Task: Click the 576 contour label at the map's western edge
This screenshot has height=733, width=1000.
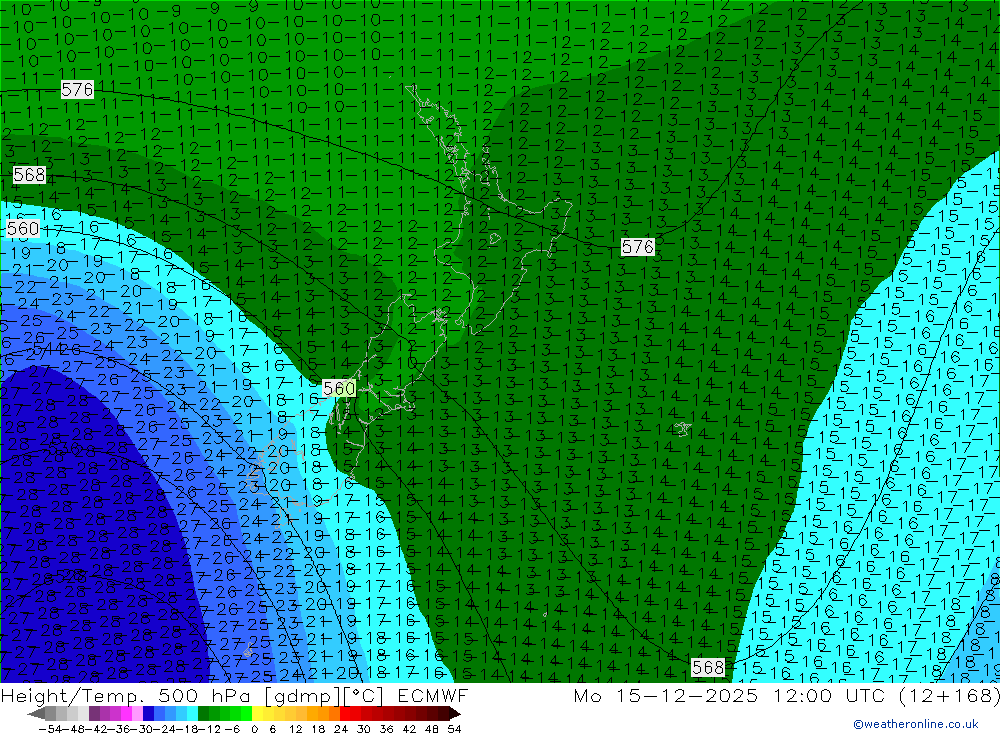Action: pos(77,90)
